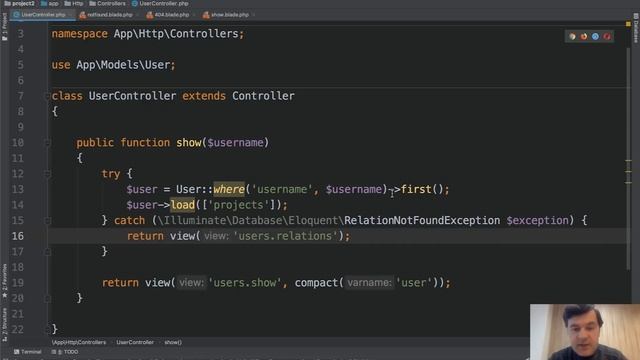Click the 'first()' call on line 13
640x360 pixels.
(x=422, y=189)
